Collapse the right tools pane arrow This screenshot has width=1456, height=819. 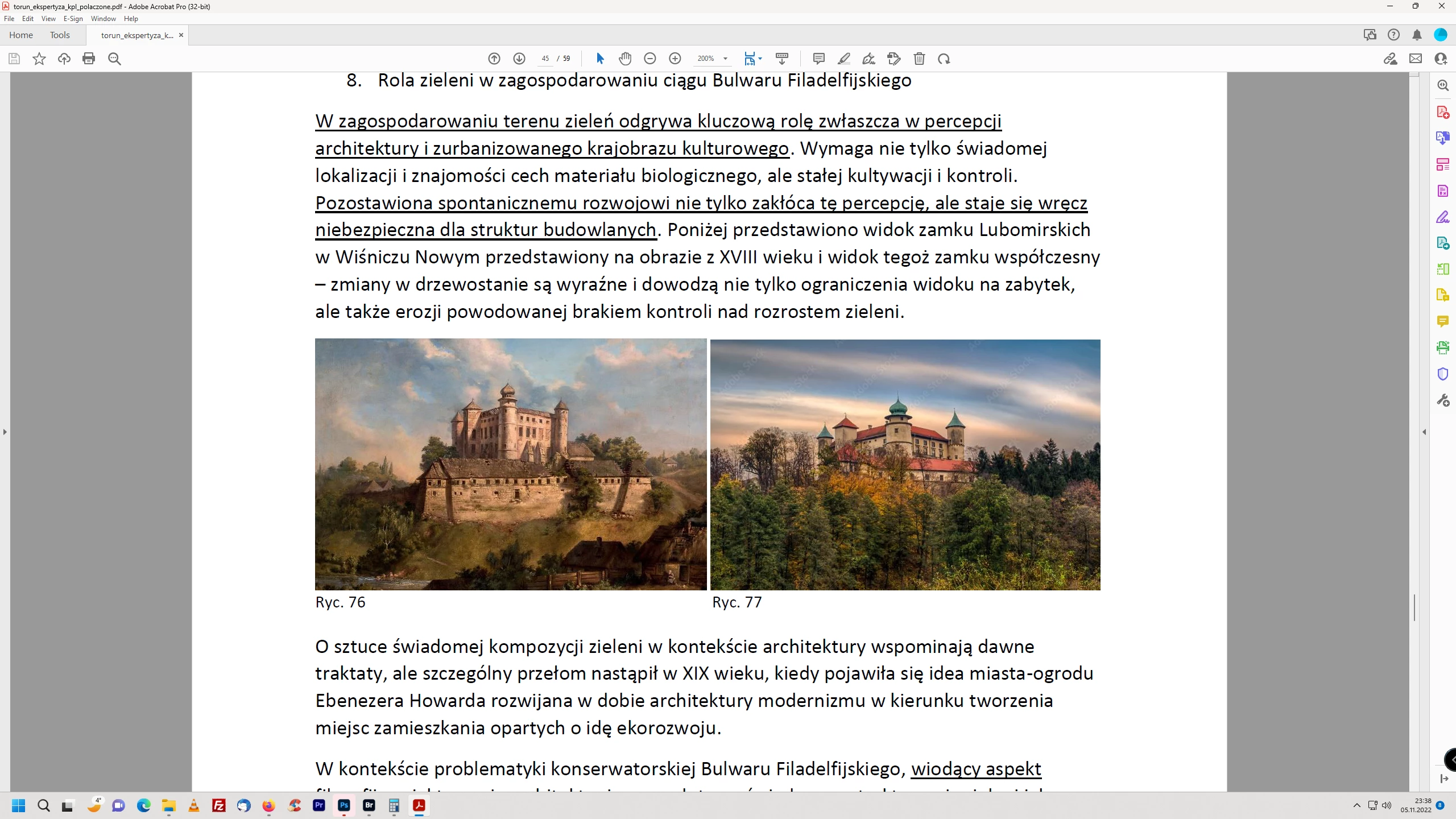coord(1424,432)
